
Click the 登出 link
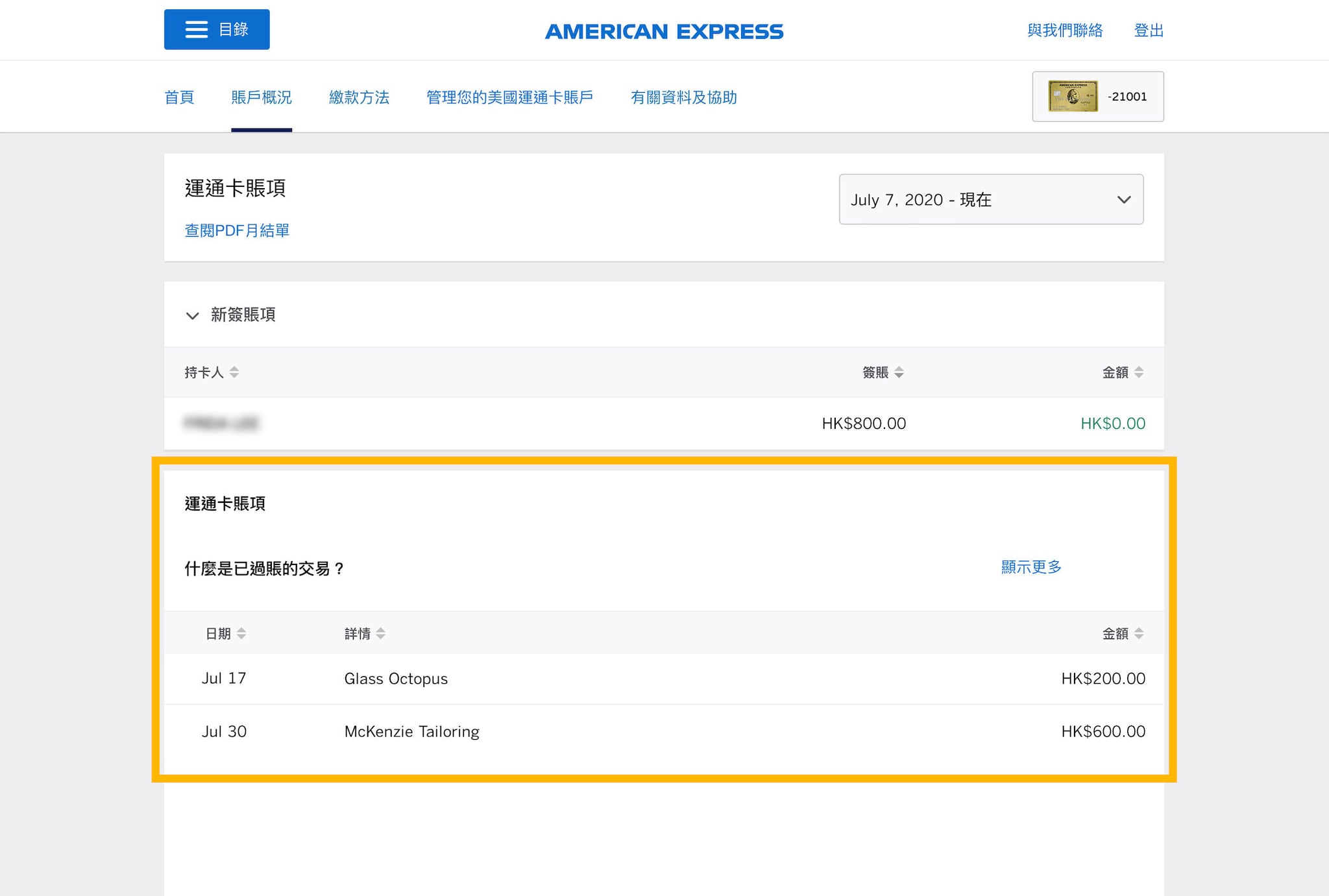(x=1148, y=30)
